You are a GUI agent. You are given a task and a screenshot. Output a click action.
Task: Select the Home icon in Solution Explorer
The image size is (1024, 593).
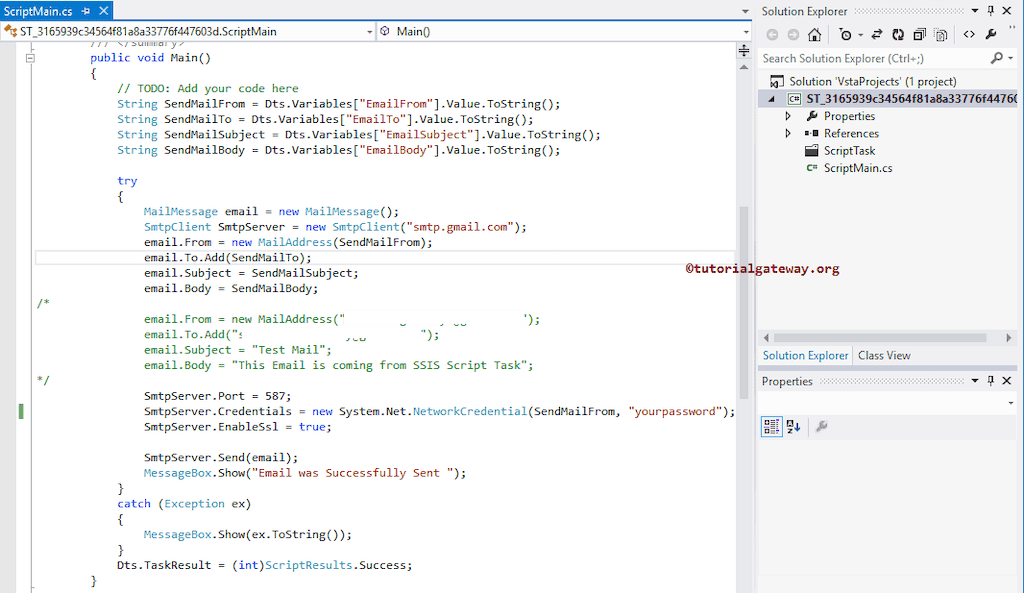pyautogui.click(x=813, y=34)
